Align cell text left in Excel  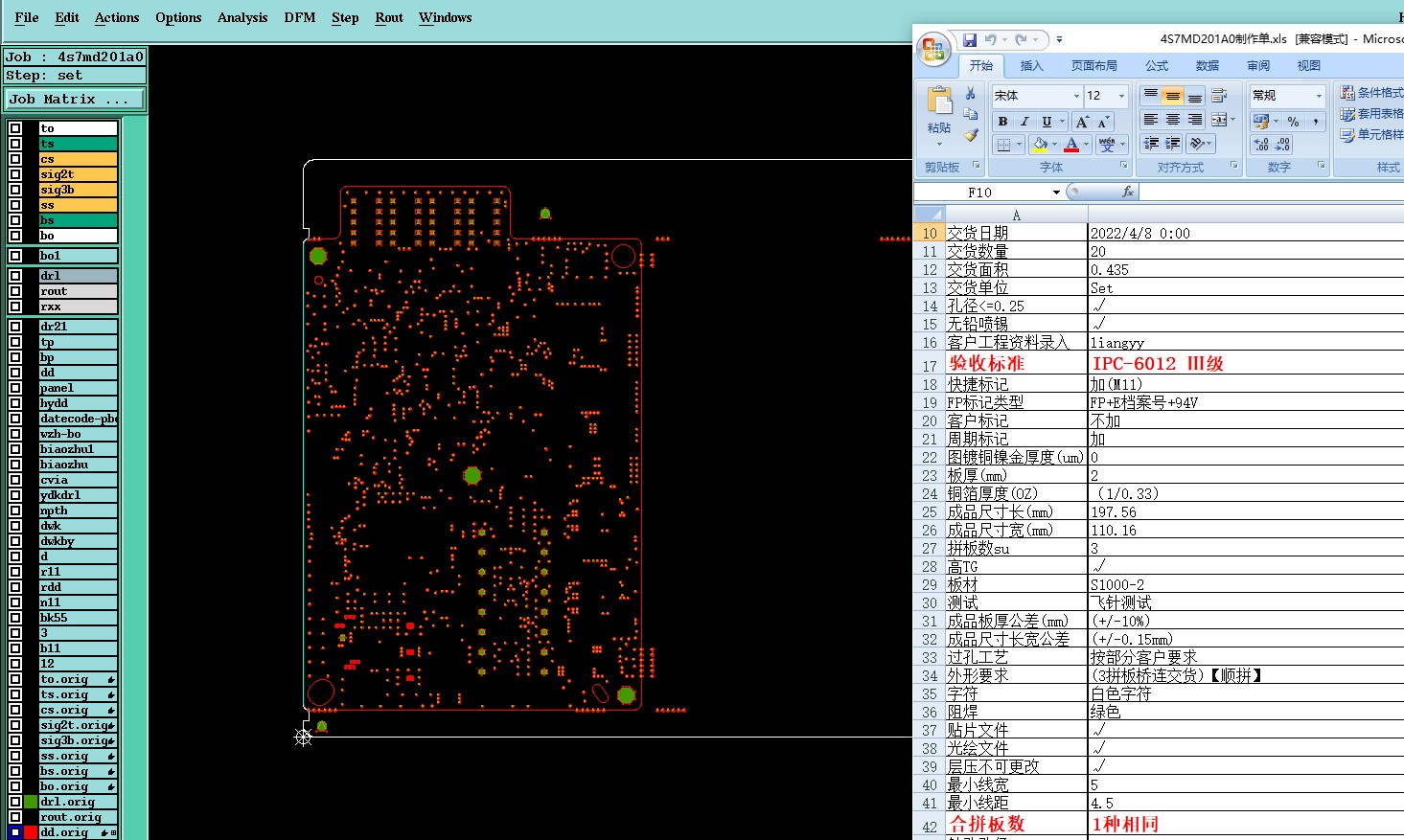[x=1151, y=120]
